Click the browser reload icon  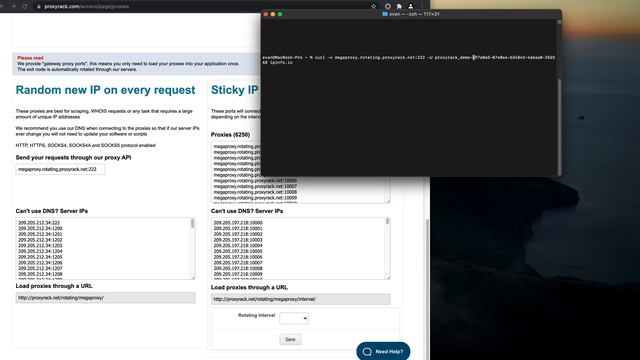click(25, 6)
